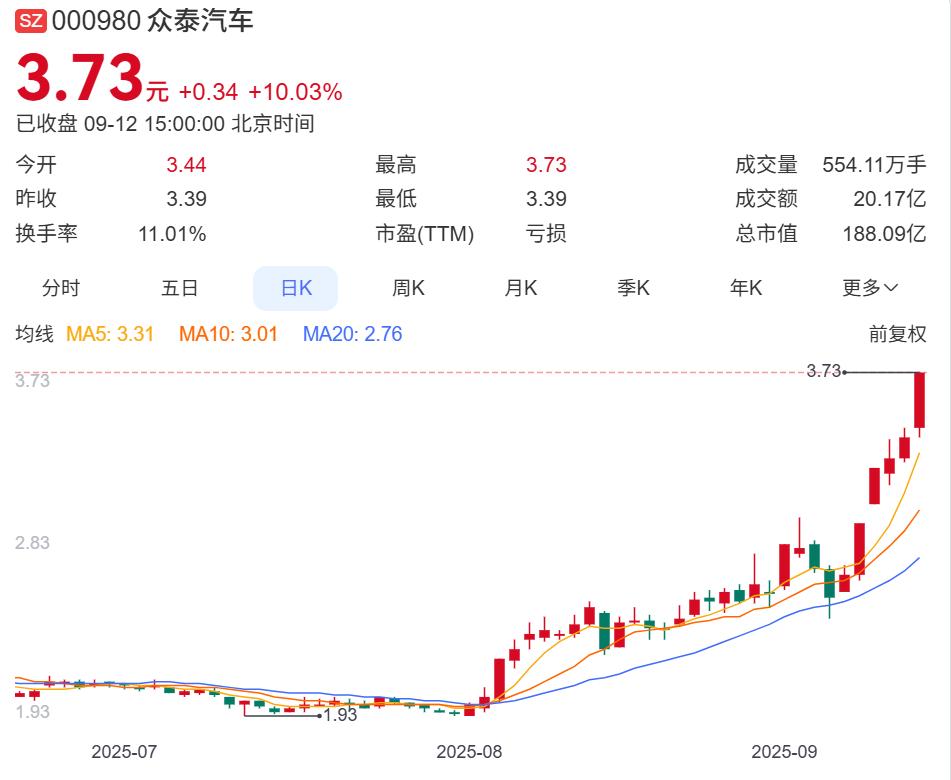This screenshot has height=780, width=951.
Task: Open the 更多 dropdown menu
Action: (x=869, y=289)
